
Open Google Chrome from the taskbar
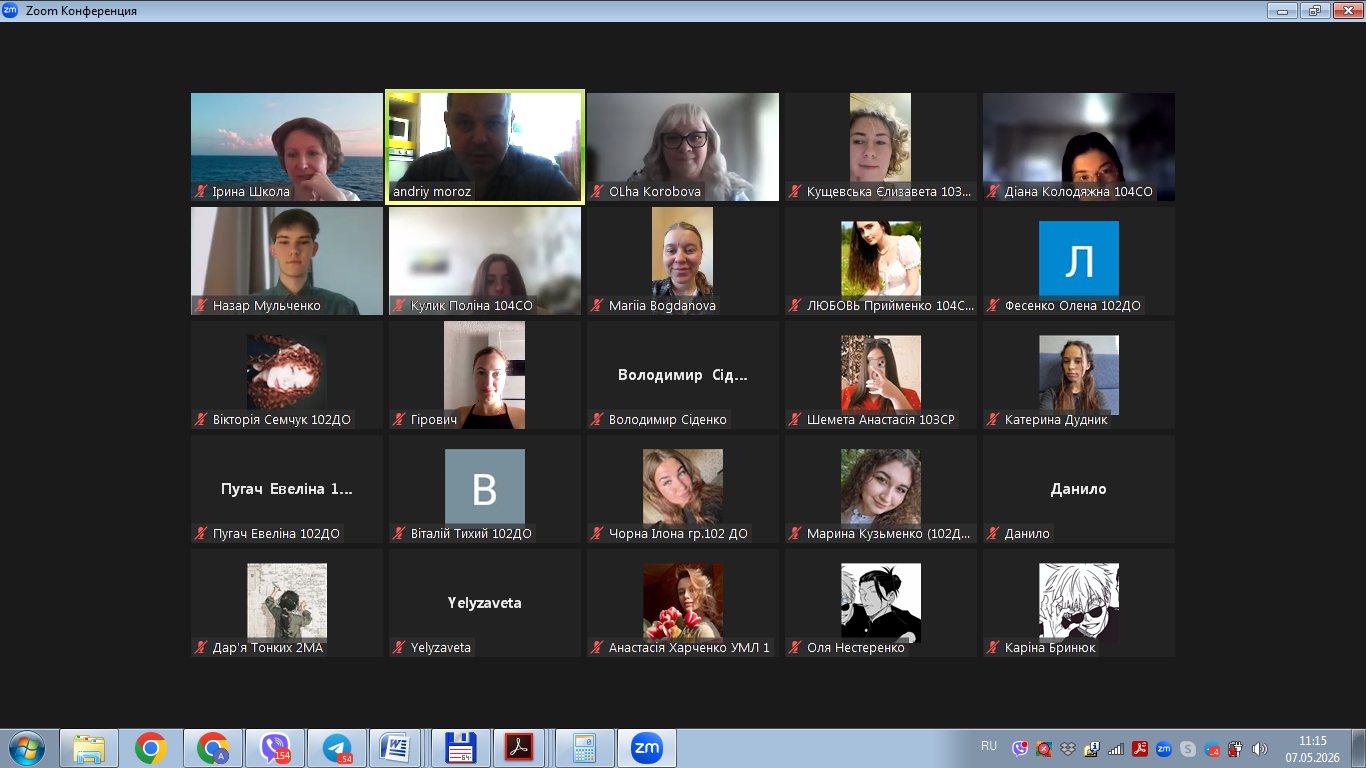[151, 748]
